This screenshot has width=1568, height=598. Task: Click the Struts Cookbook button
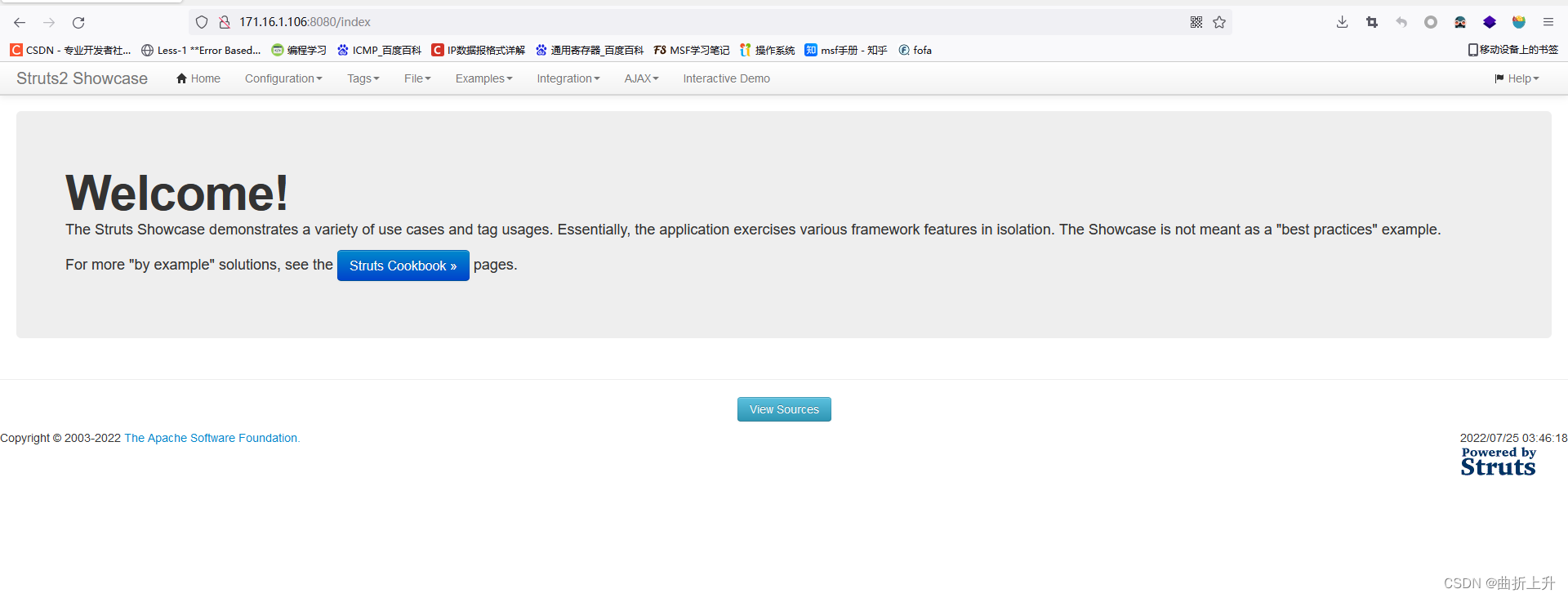click(403, 266)
